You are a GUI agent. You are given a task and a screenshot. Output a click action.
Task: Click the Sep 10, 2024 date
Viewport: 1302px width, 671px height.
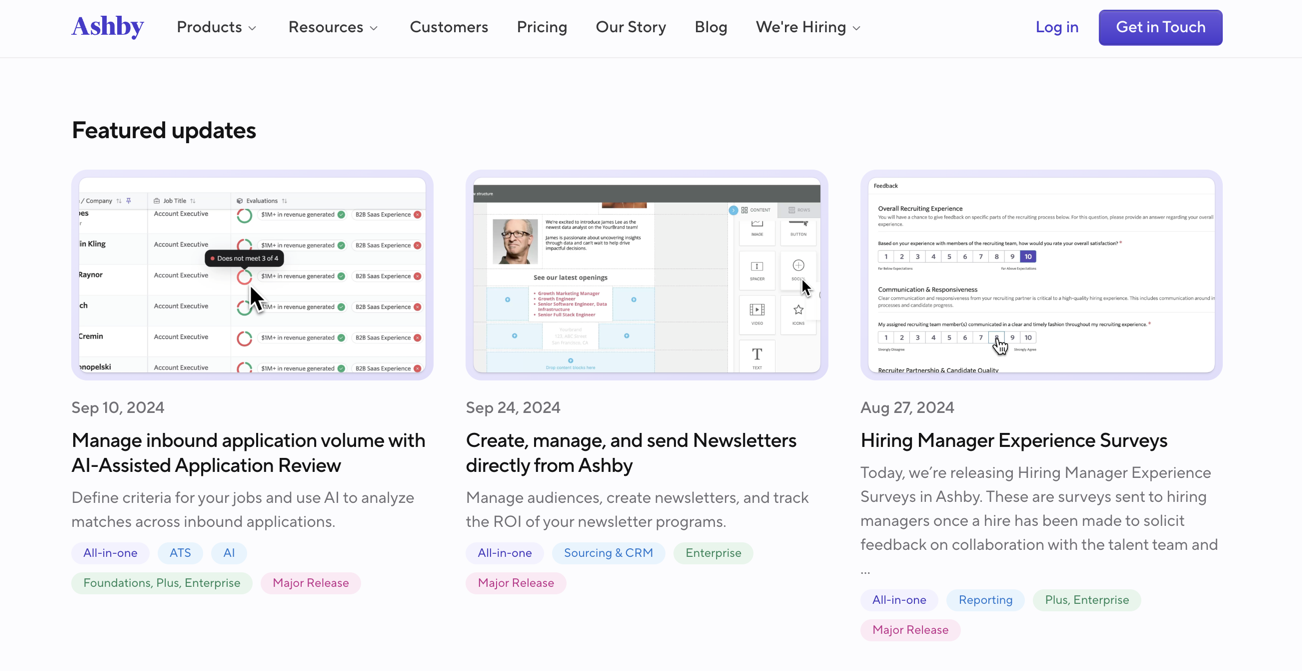pos(118,407)
